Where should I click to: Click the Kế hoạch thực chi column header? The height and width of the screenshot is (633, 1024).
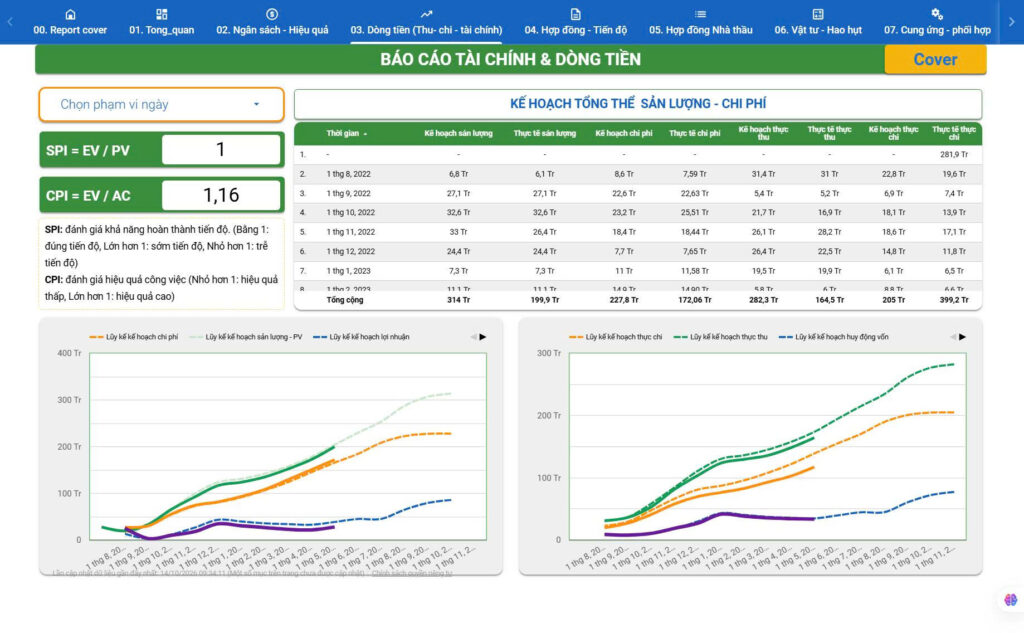pyautogui.click(x=893, y=133)
